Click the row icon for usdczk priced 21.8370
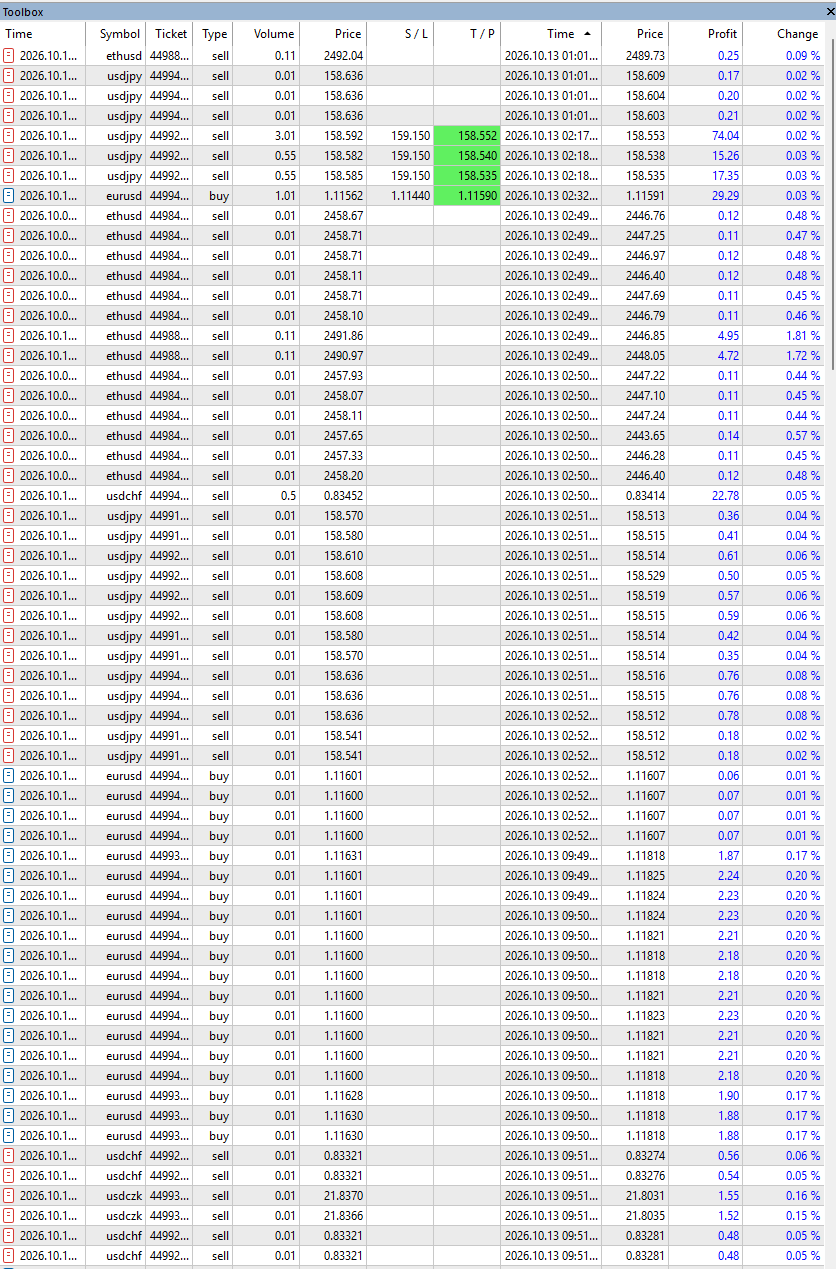Viewport: 836px width, 1269px height. [x=9, y=1196]
